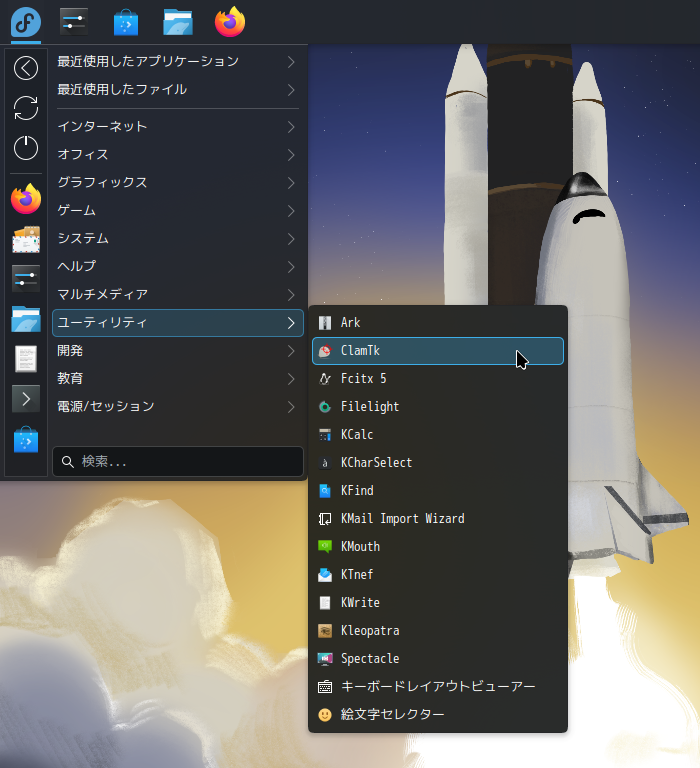Open the mail client favorite in sidebar
Image resolution: width=700 pixels, height=768 pixels.
point(26,240)
